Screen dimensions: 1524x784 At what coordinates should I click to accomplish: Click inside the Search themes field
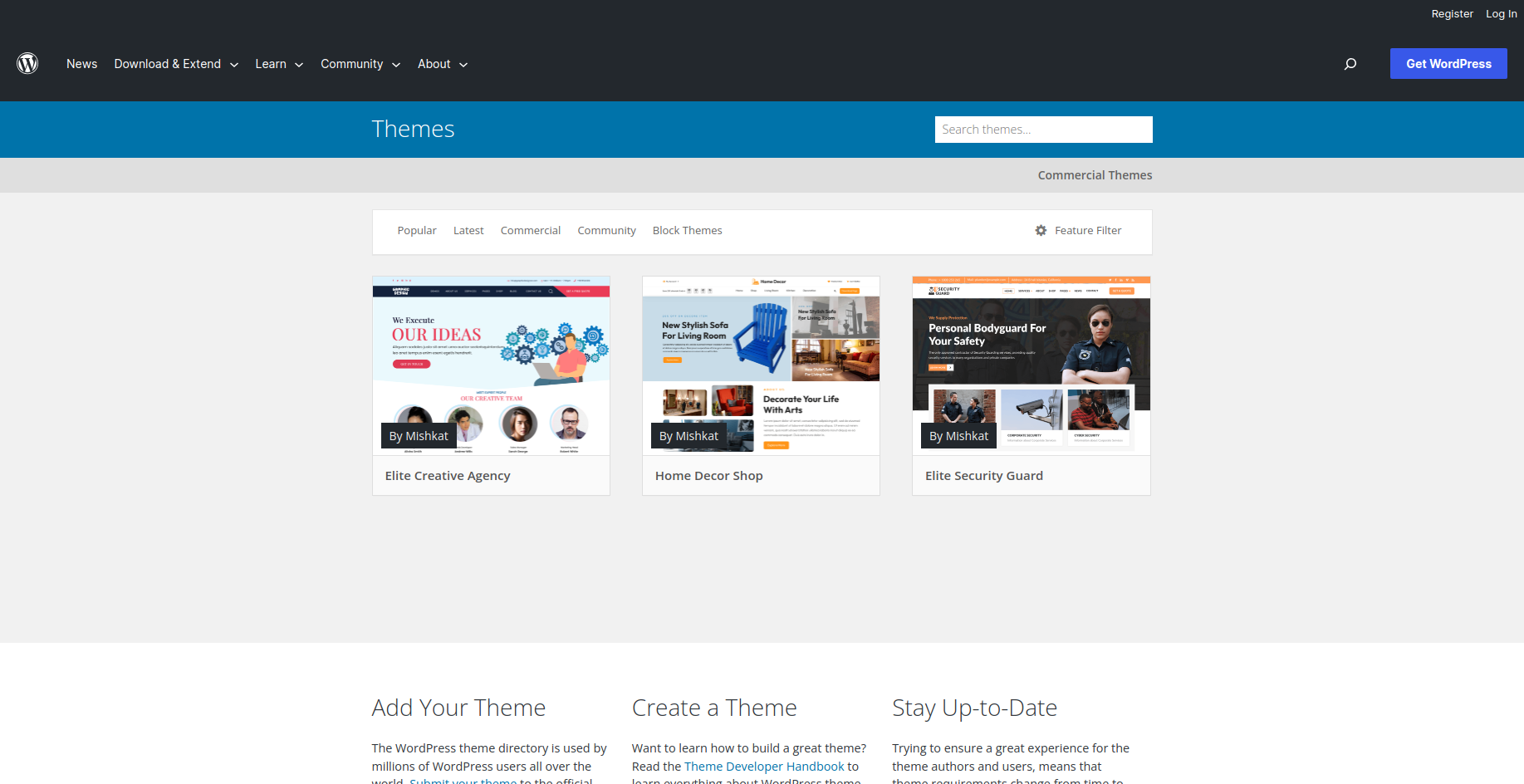click(x=1043, y=129)
